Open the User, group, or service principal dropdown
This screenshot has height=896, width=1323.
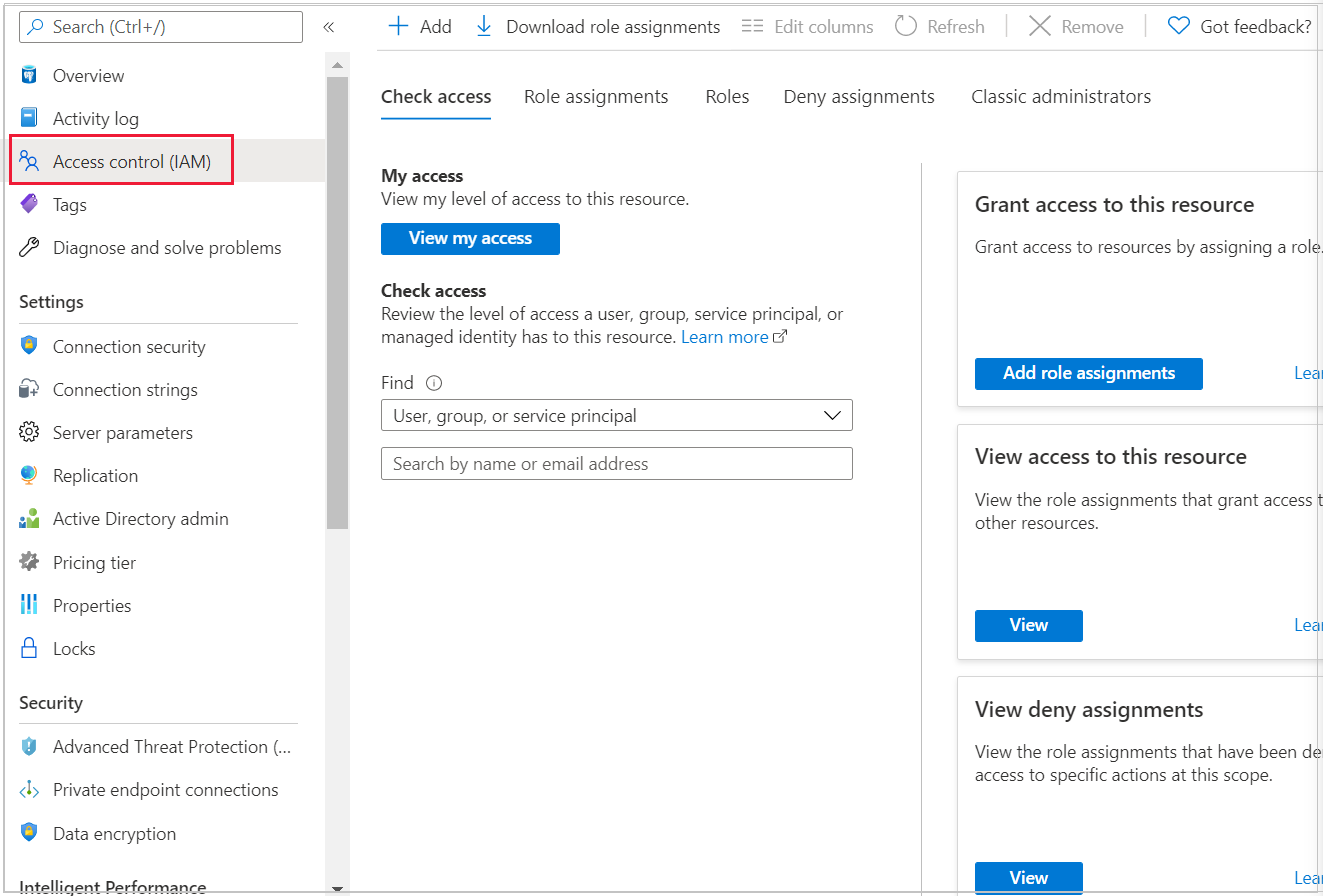tap(616, 416)
